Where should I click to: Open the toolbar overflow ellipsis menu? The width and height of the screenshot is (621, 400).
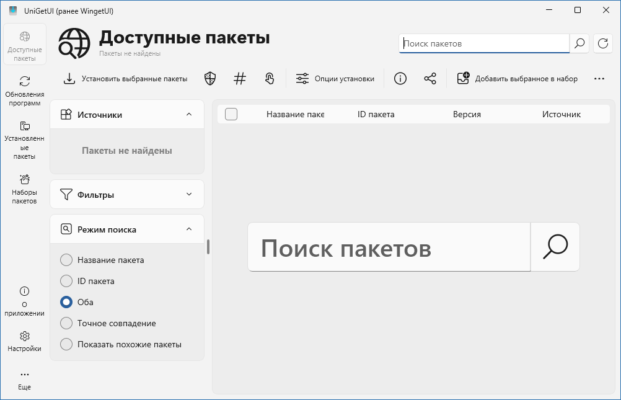(x=599, y=79)
